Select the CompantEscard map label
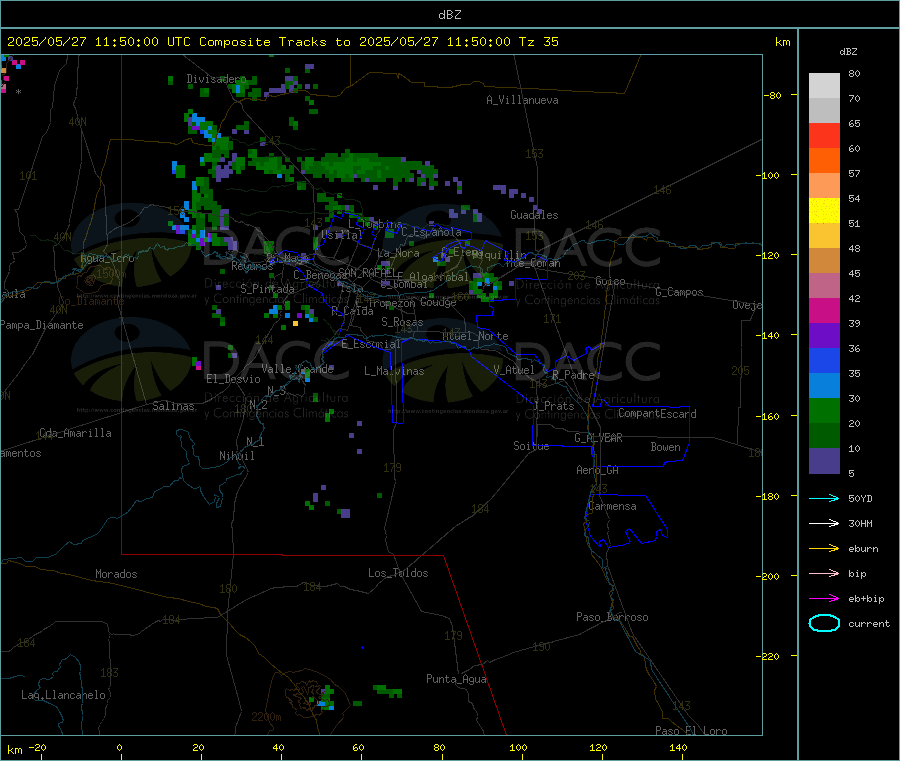Viewport: 900px width, 761px height. tap(657, 413)
